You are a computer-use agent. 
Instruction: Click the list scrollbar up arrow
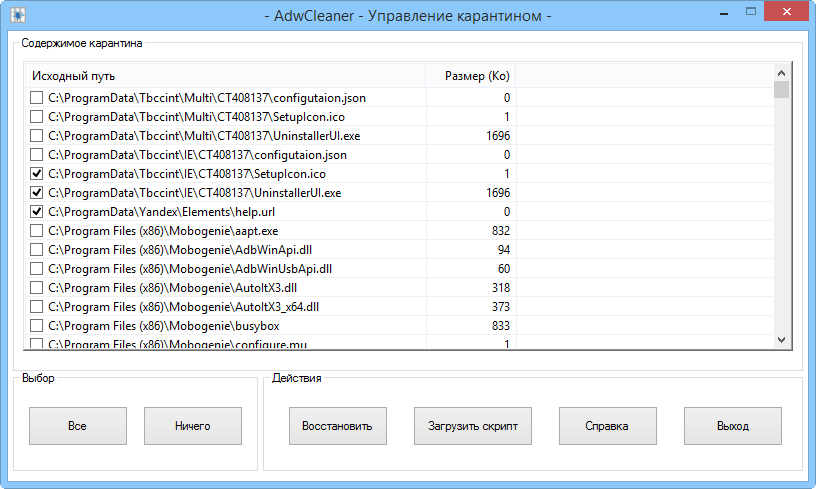(781, 72)
